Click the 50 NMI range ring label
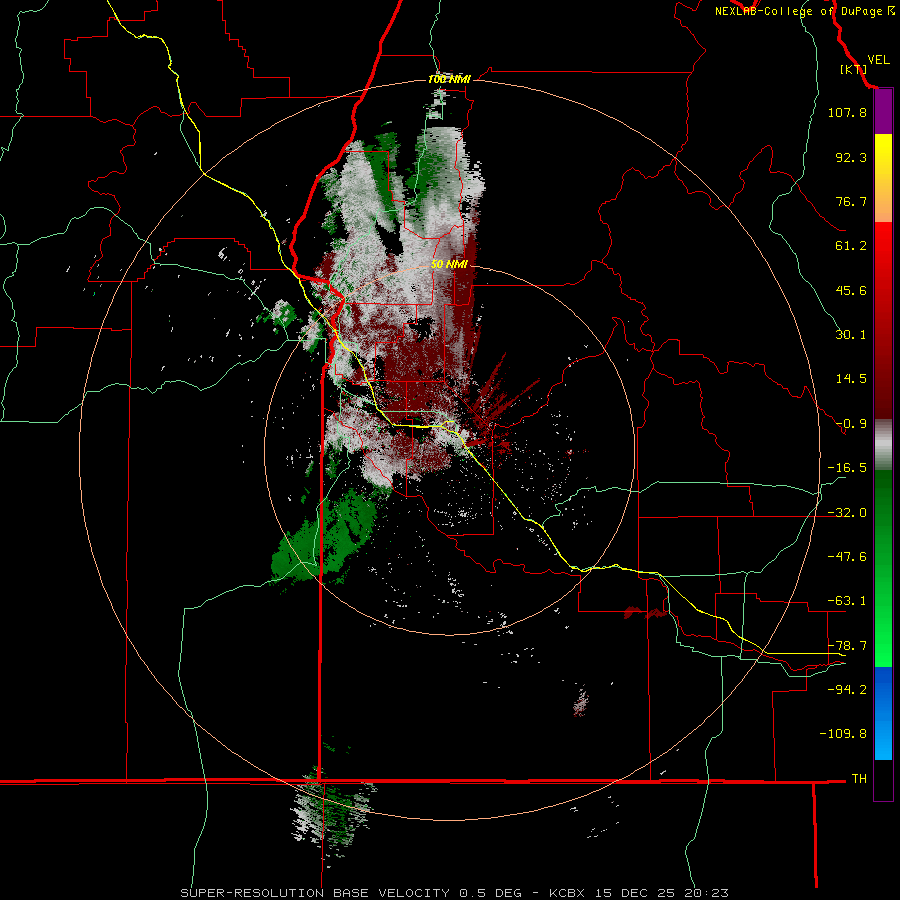 pos(449,264)
